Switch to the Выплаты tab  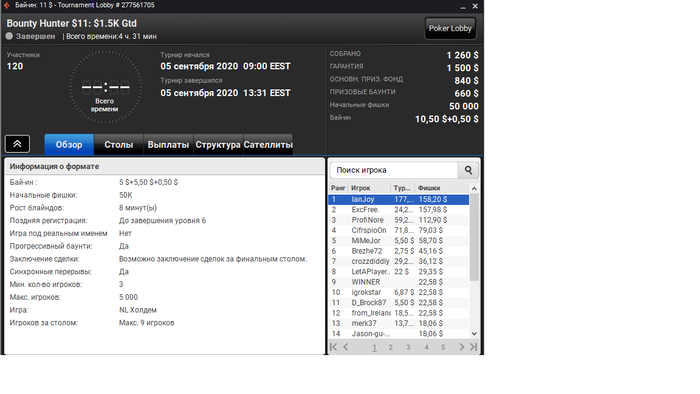pyautogui.click(x=168, y=145)
